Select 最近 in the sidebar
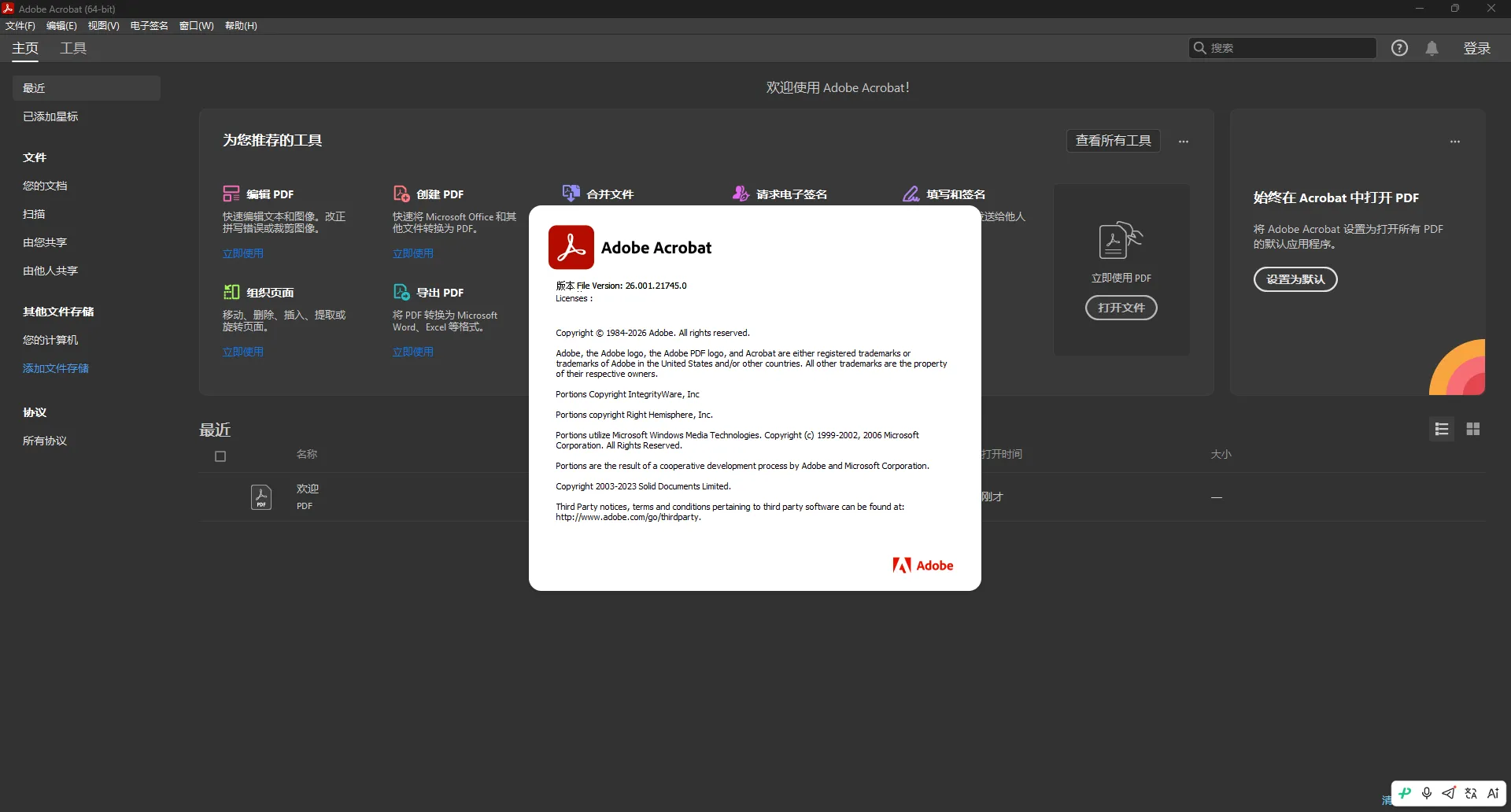The width and height of the screenshot is (1511, 812). click(87, 88)
